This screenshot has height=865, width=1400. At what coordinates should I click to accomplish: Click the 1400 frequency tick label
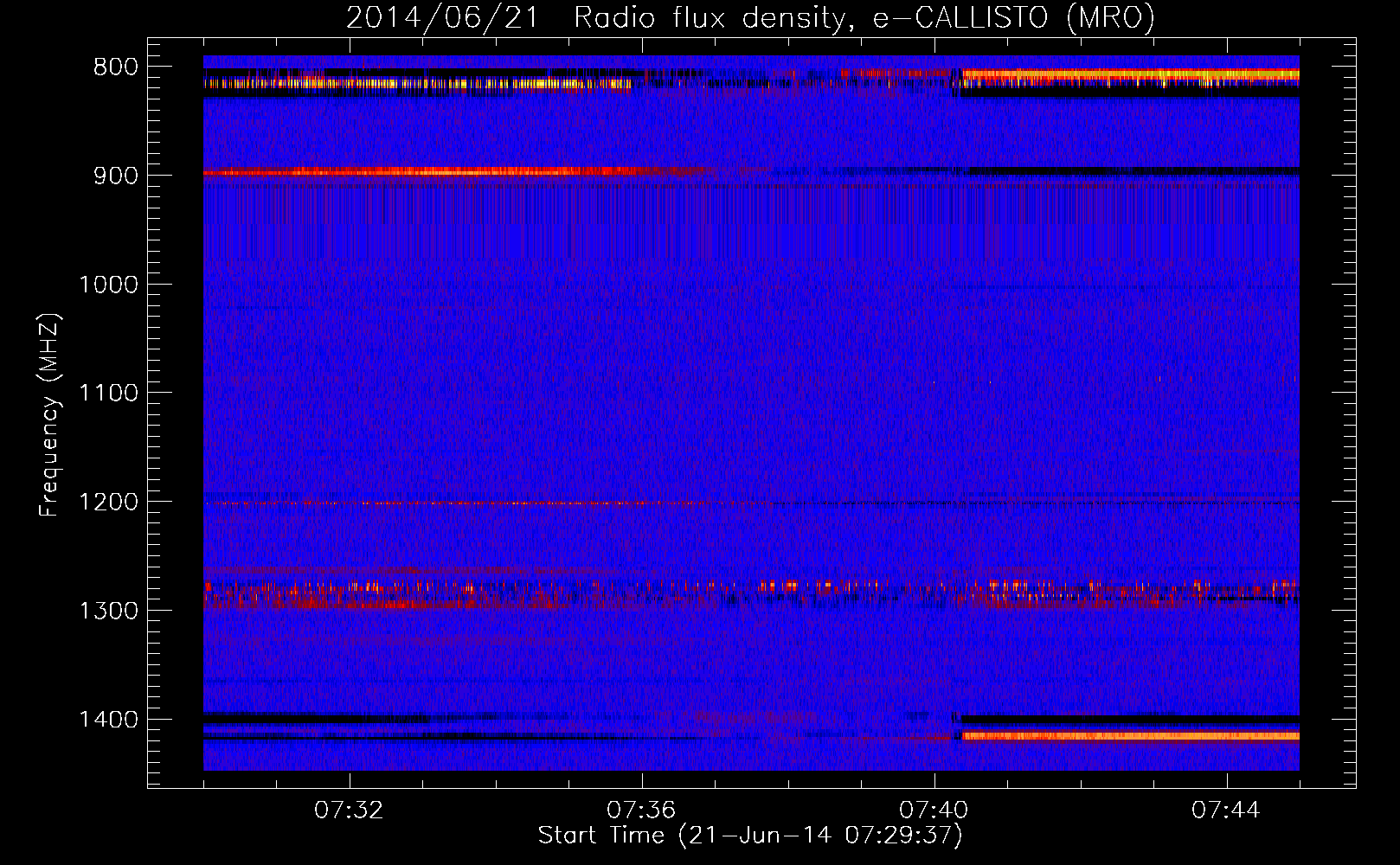click(x=108, y=720)
